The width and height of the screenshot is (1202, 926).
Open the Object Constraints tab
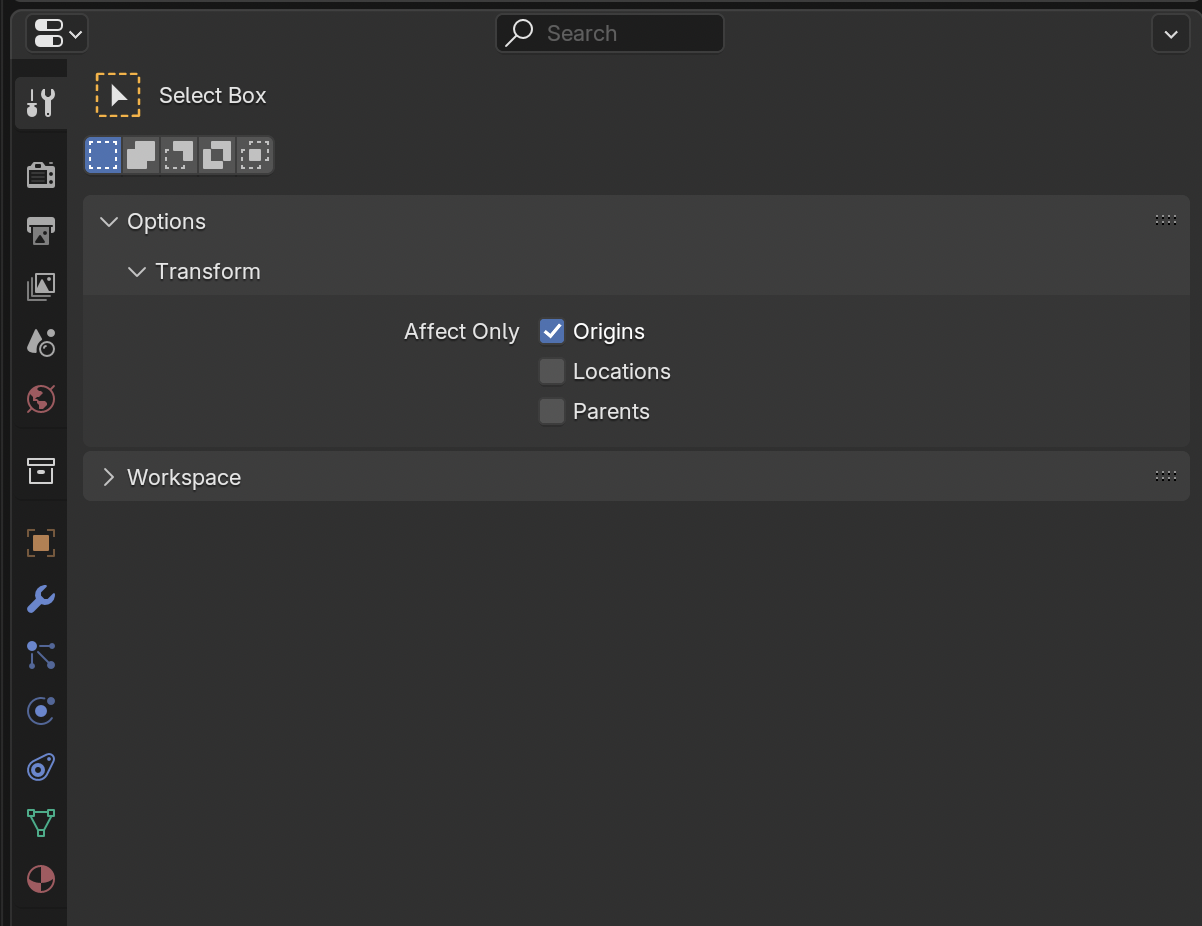41,767
